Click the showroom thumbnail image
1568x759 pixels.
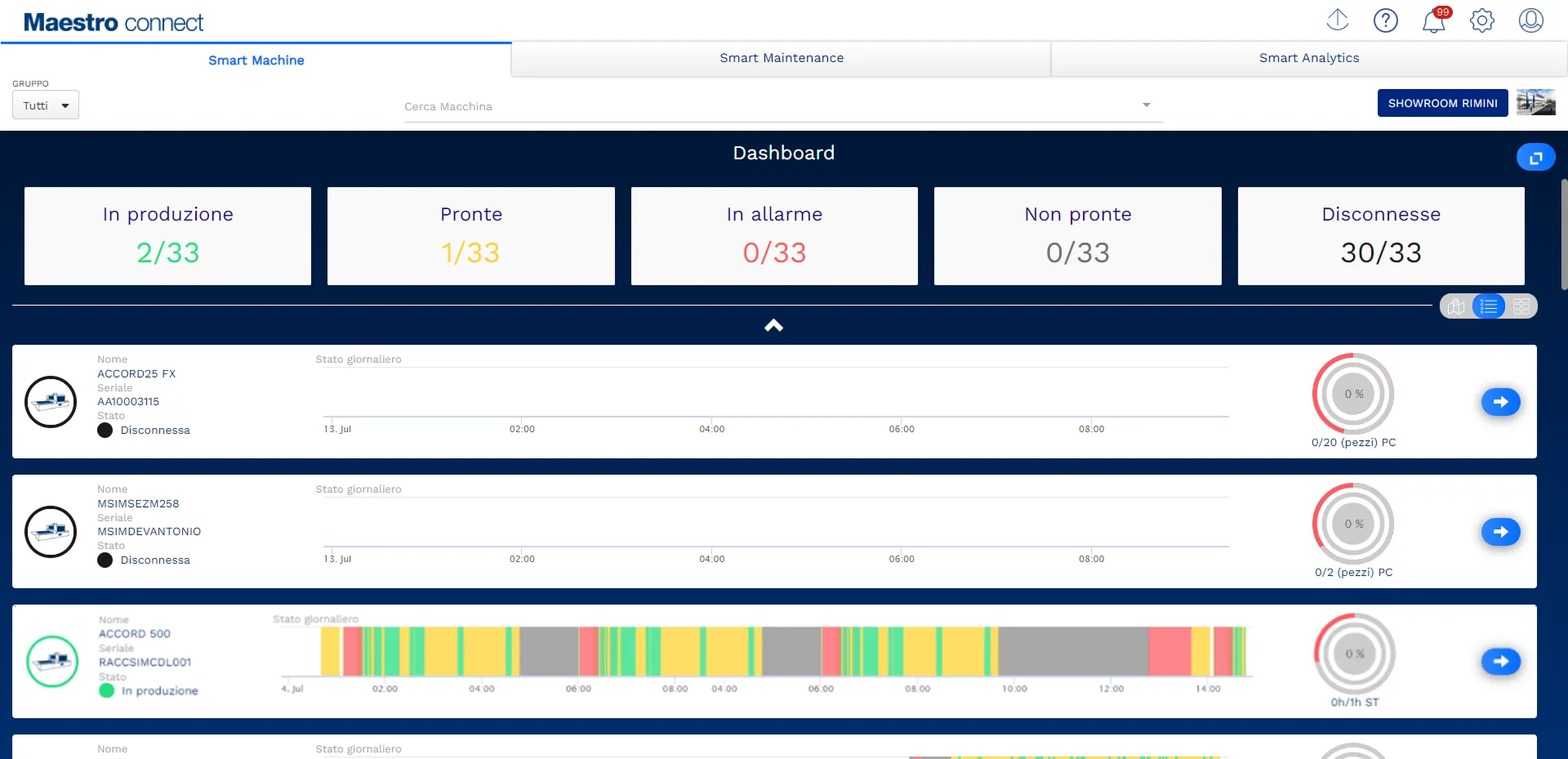pyautogui.click(x=1536, y=102)
